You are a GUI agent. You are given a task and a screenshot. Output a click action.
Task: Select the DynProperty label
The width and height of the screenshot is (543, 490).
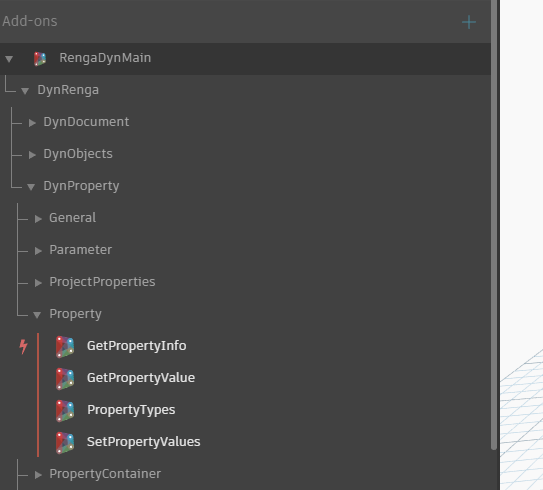pyautogui.click(x=81, y=186)
